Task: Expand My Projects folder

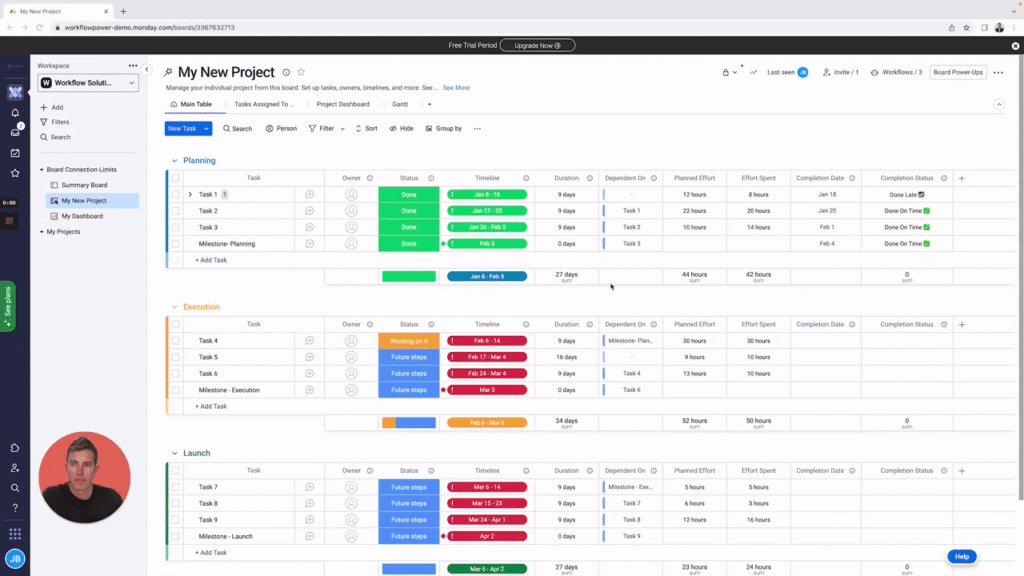Action: pos(42,232)
